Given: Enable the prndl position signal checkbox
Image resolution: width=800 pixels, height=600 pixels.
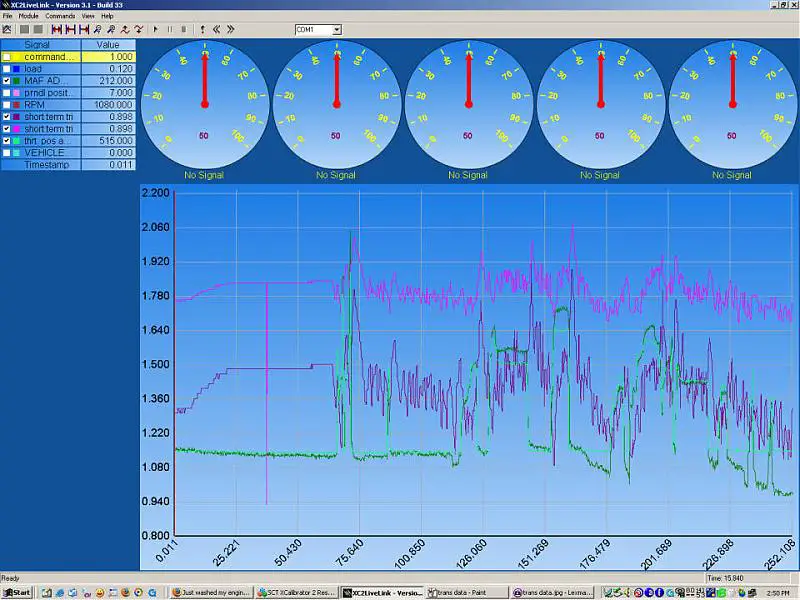Looking at the screenshot, I should pyautogui.click(x=7, y=93).
